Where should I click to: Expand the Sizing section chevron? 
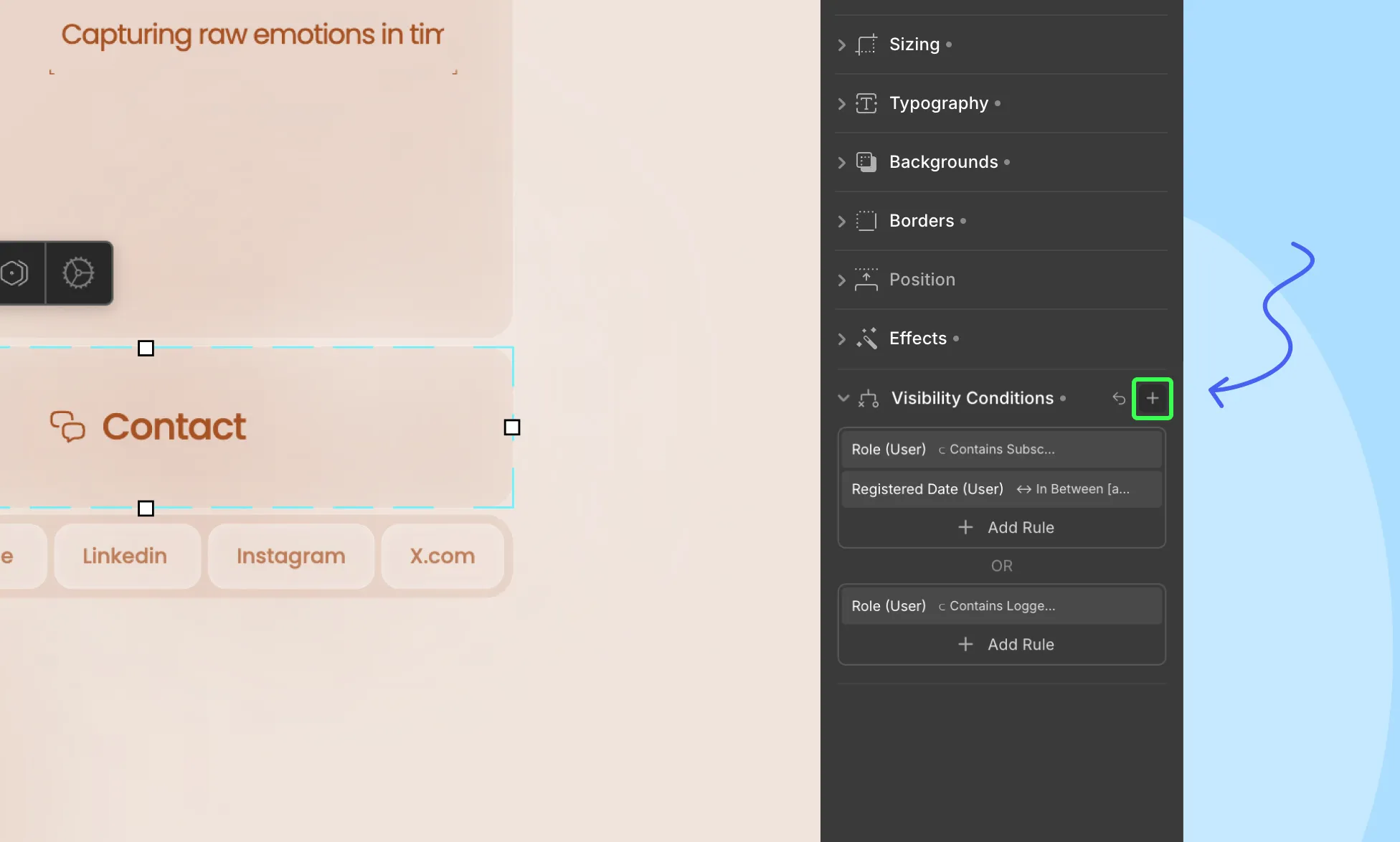(842, 44)
